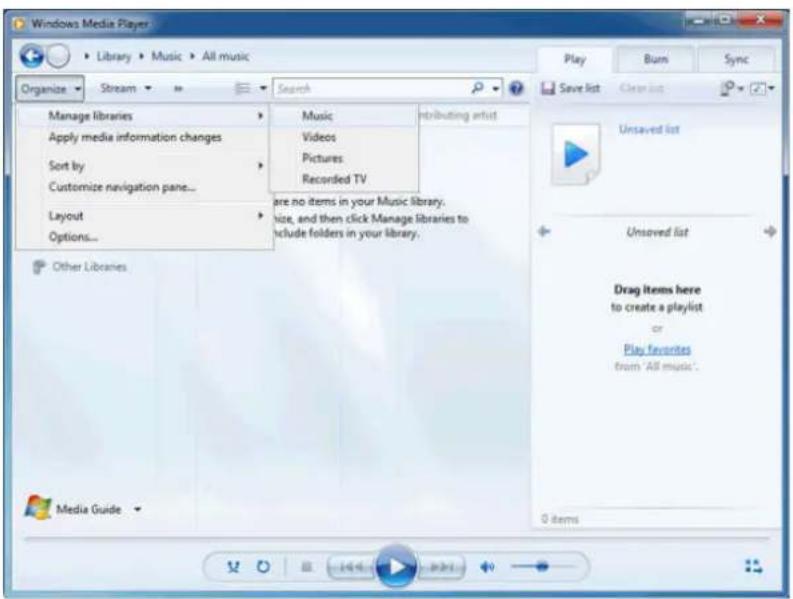Image resolution: width=793 pixels, height=599 pixels.
Task: Click the Contributing artist column header
Action: pos(458,116)
